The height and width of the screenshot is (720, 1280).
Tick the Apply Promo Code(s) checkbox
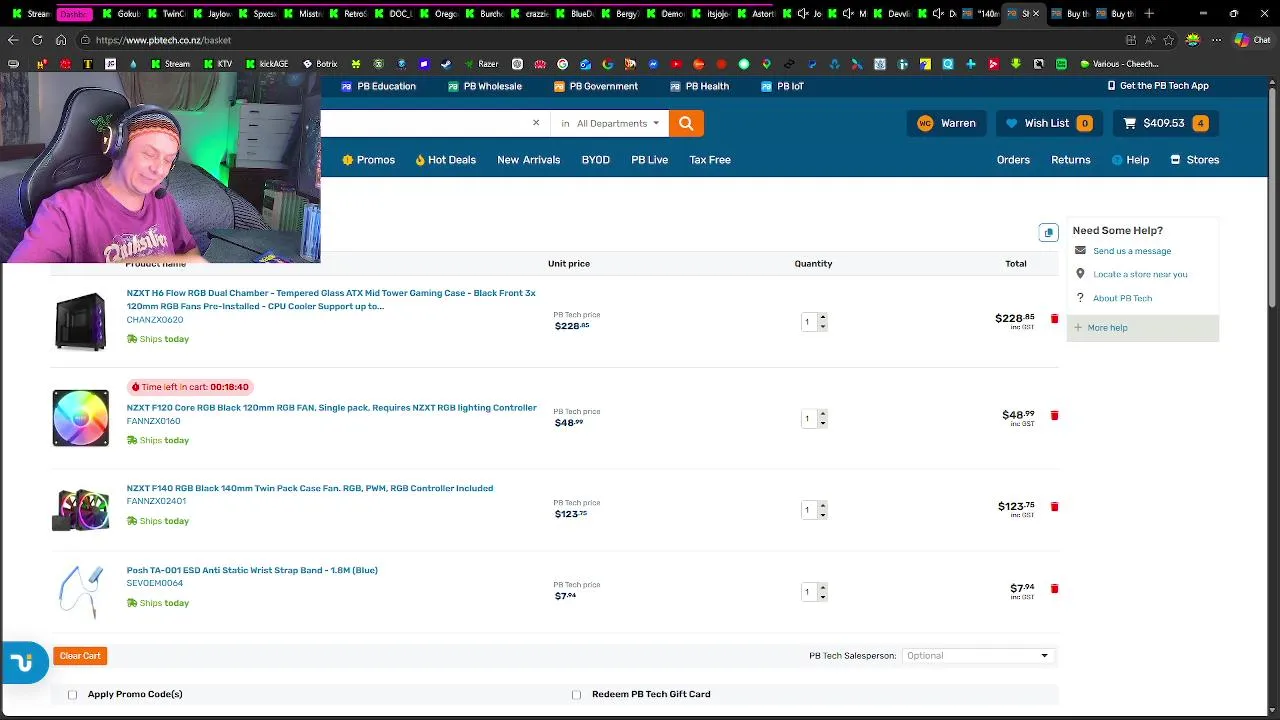(x=72, y=694)
